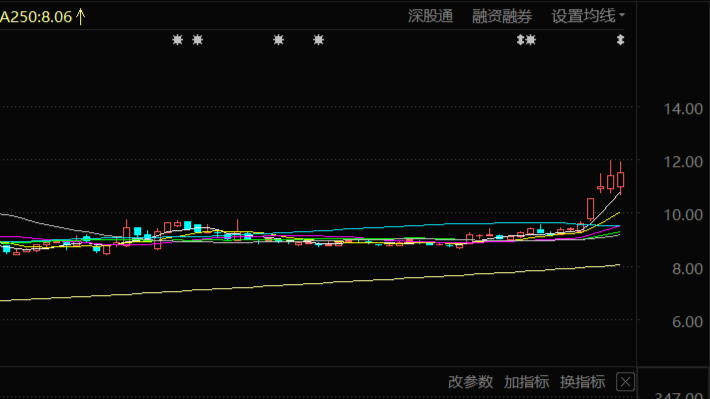Image resolution: width=710 pixels, height=399 pixels.
Task: Click the rightmost diamond marker above latest candles
Action: (620, 40)
